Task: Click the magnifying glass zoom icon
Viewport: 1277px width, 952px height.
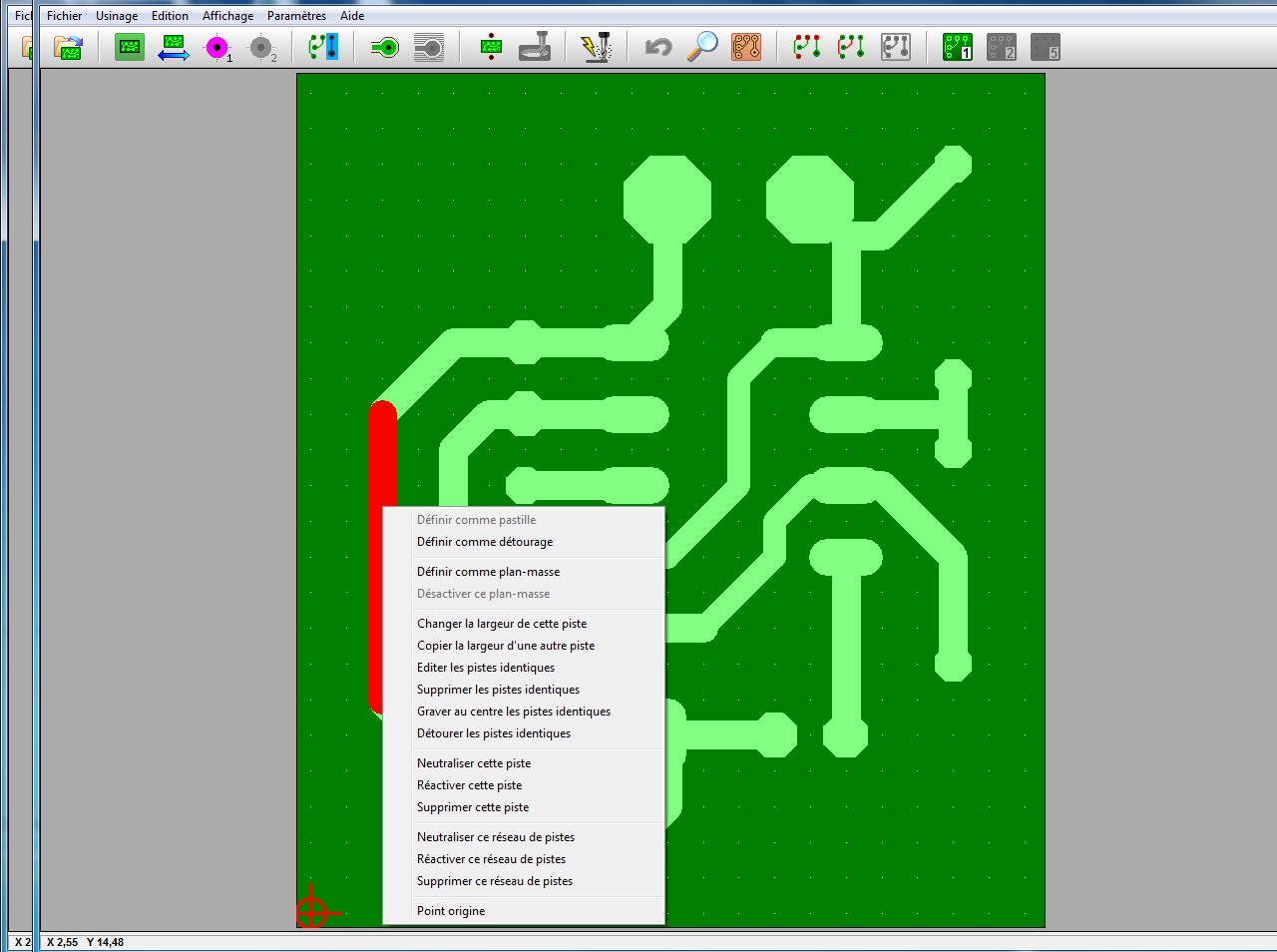Action: (x=703, y=47)
